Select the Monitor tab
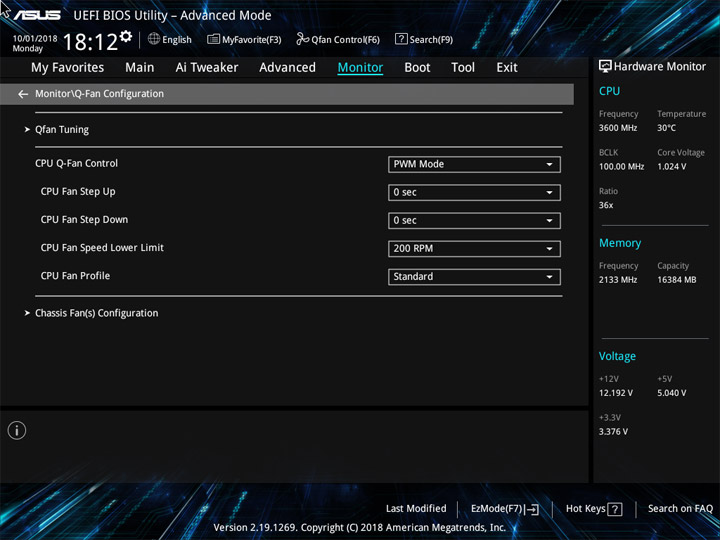Image resolution: width=720 pixels, height=540 pixels. click(x=360, y=68)
